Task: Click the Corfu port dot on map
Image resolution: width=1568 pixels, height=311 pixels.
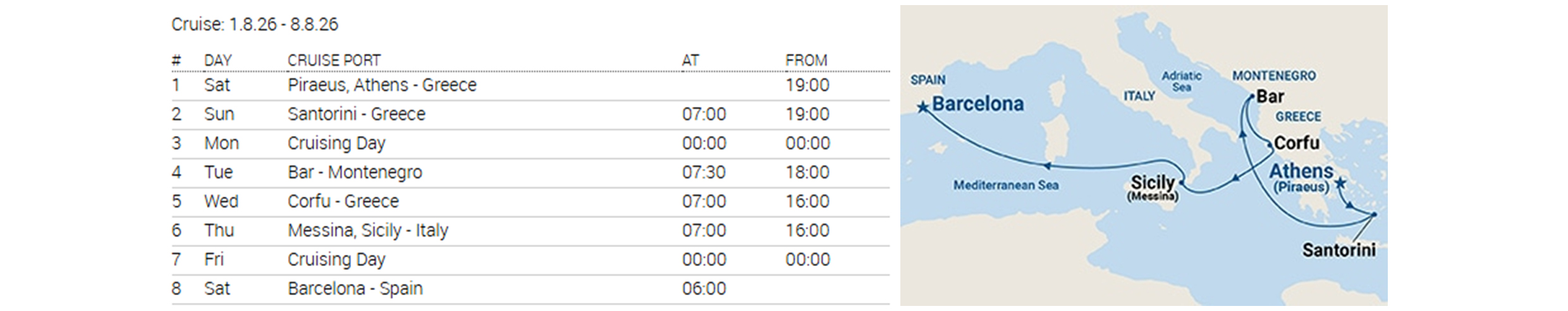Action: click(x=1270, y=146)
